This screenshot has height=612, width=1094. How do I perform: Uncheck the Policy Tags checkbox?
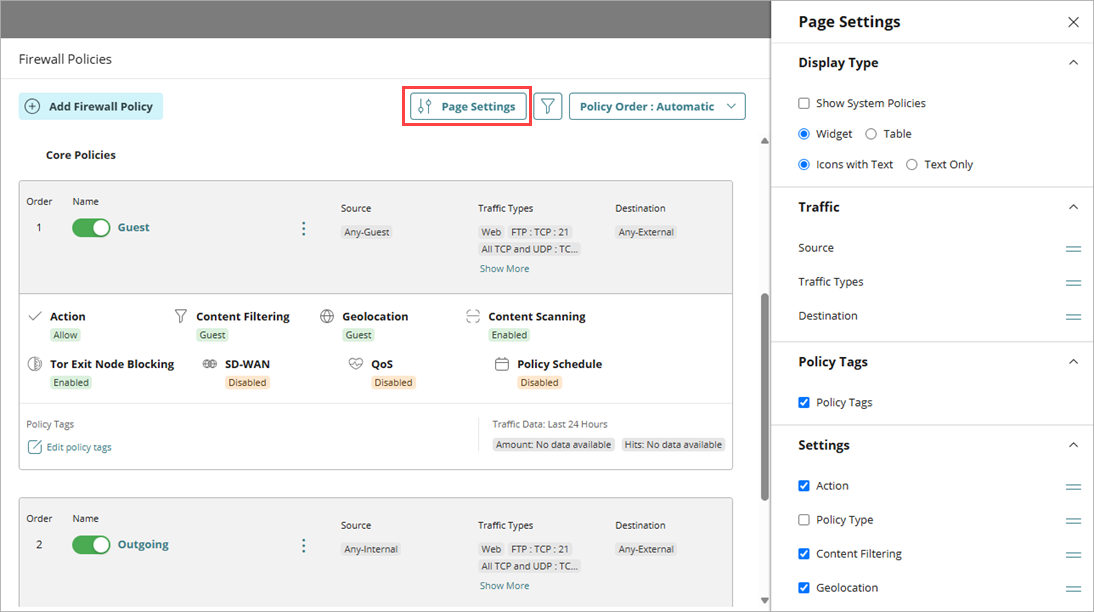(804, 403)
